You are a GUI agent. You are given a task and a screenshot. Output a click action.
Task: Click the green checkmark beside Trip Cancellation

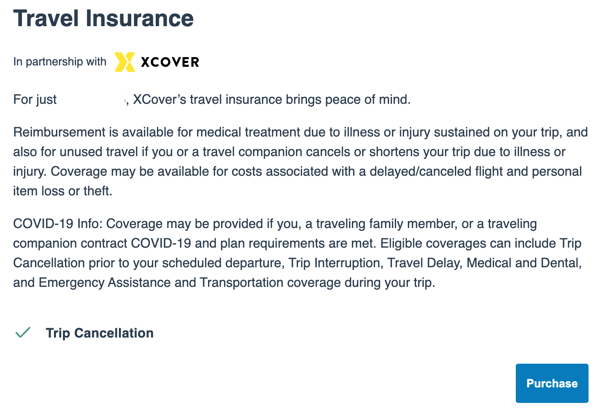(23, 333)
